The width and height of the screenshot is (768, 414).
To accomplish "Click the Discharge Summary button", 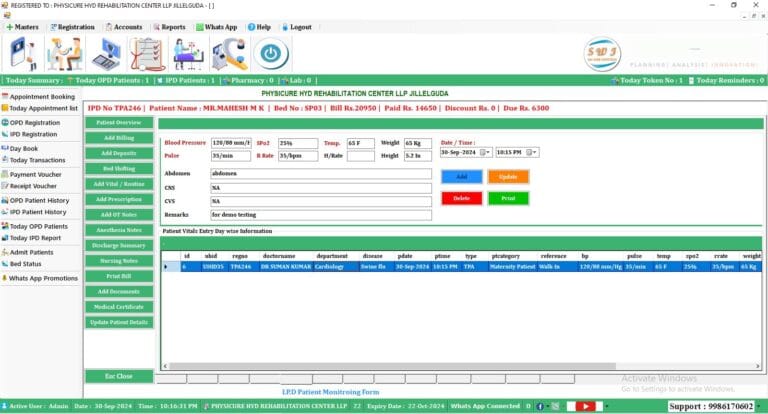I will click(119, 245).
